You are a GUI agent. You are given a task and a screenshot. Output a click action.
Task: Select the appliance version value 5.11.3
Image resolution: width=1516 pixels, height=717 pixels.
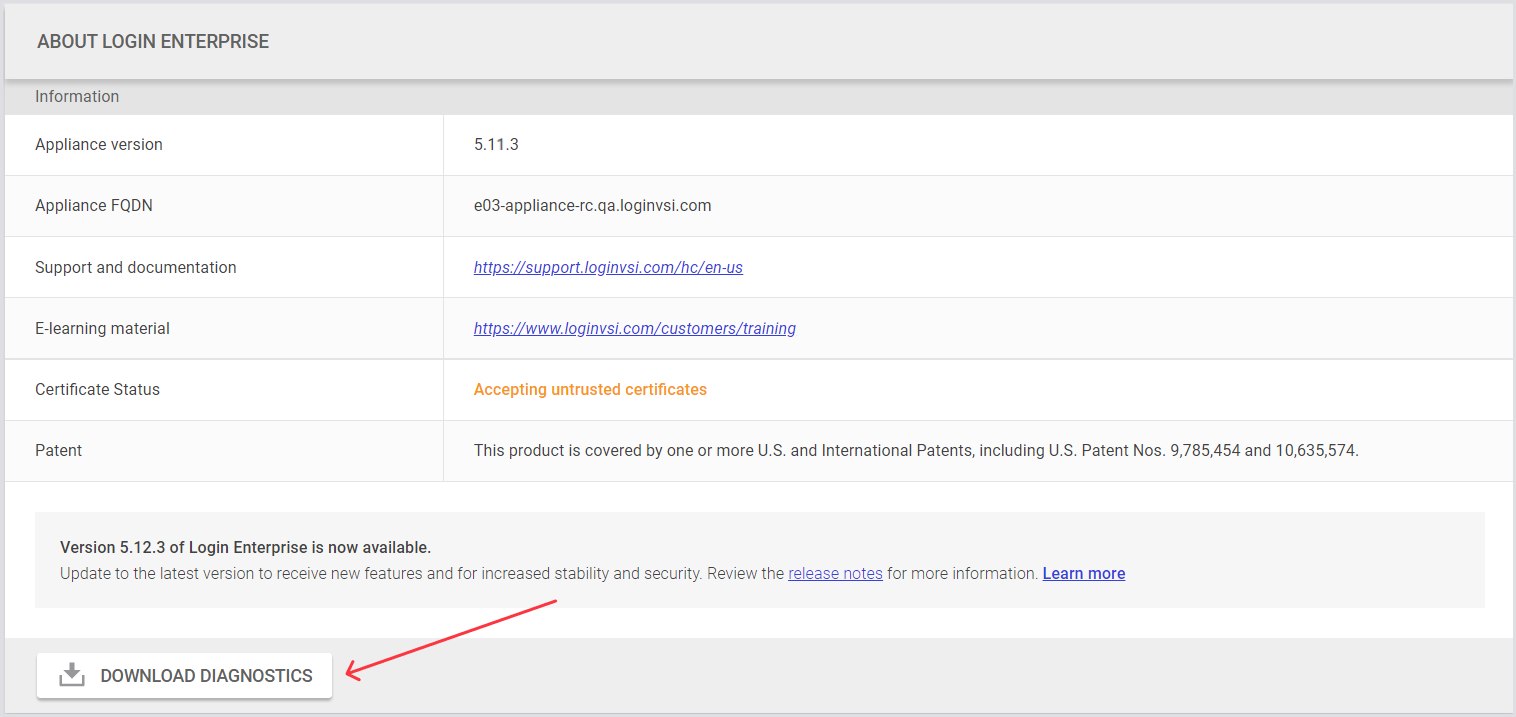(496, 144)
